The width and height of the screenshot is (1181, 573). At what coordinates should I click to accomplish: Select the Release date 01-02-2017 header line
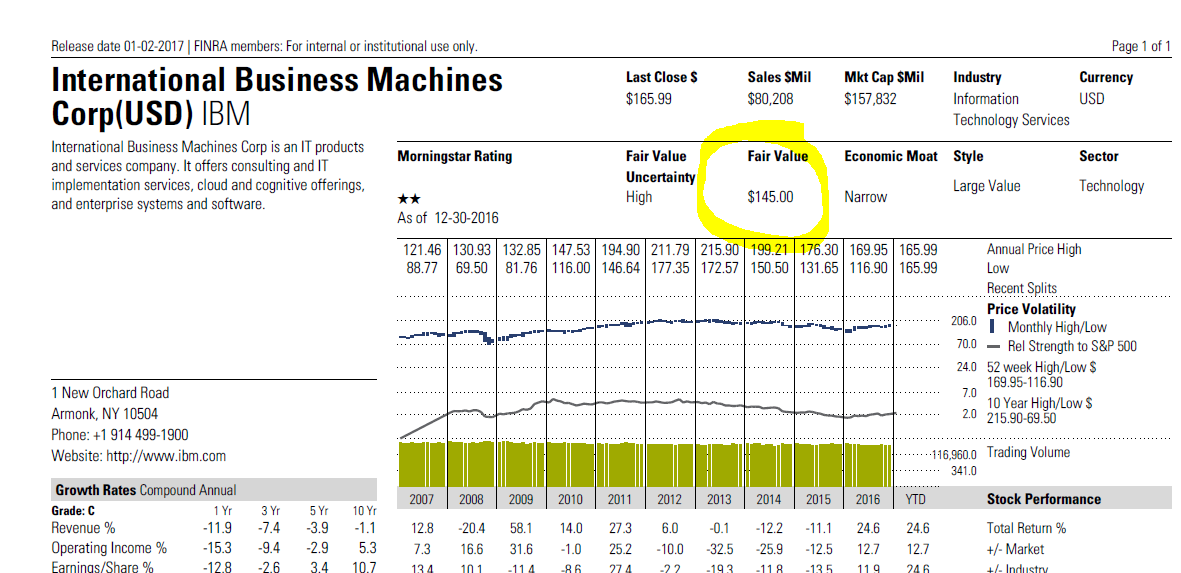264,46
